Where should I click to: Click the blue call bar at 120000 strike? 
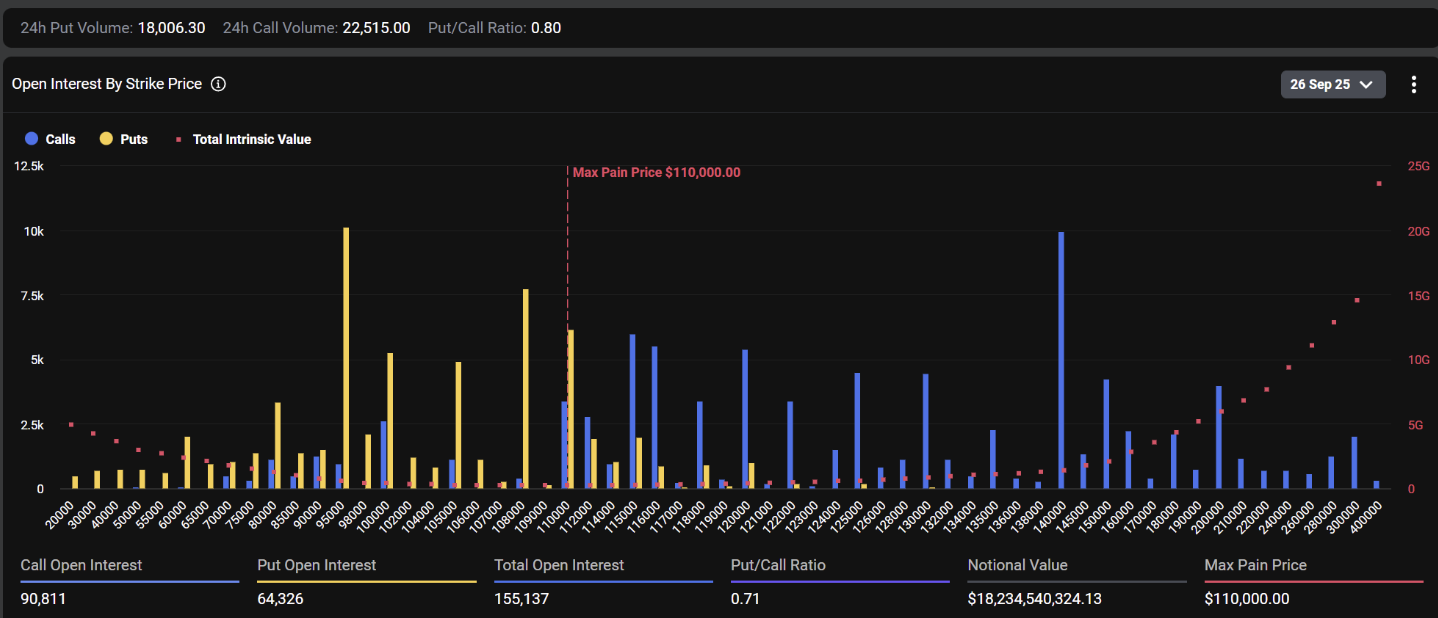point(745,419)
